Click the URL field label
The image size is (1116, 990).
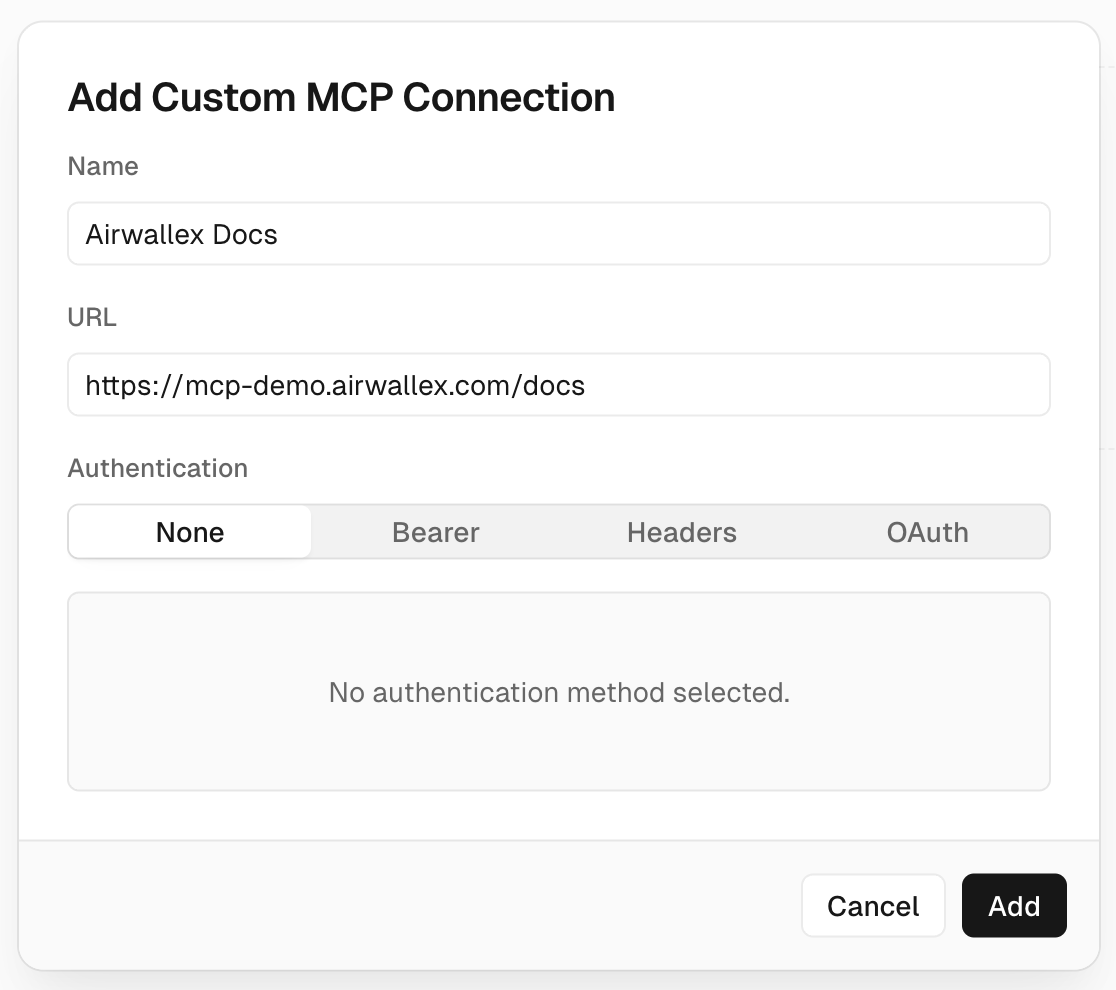tap(92, 317)
